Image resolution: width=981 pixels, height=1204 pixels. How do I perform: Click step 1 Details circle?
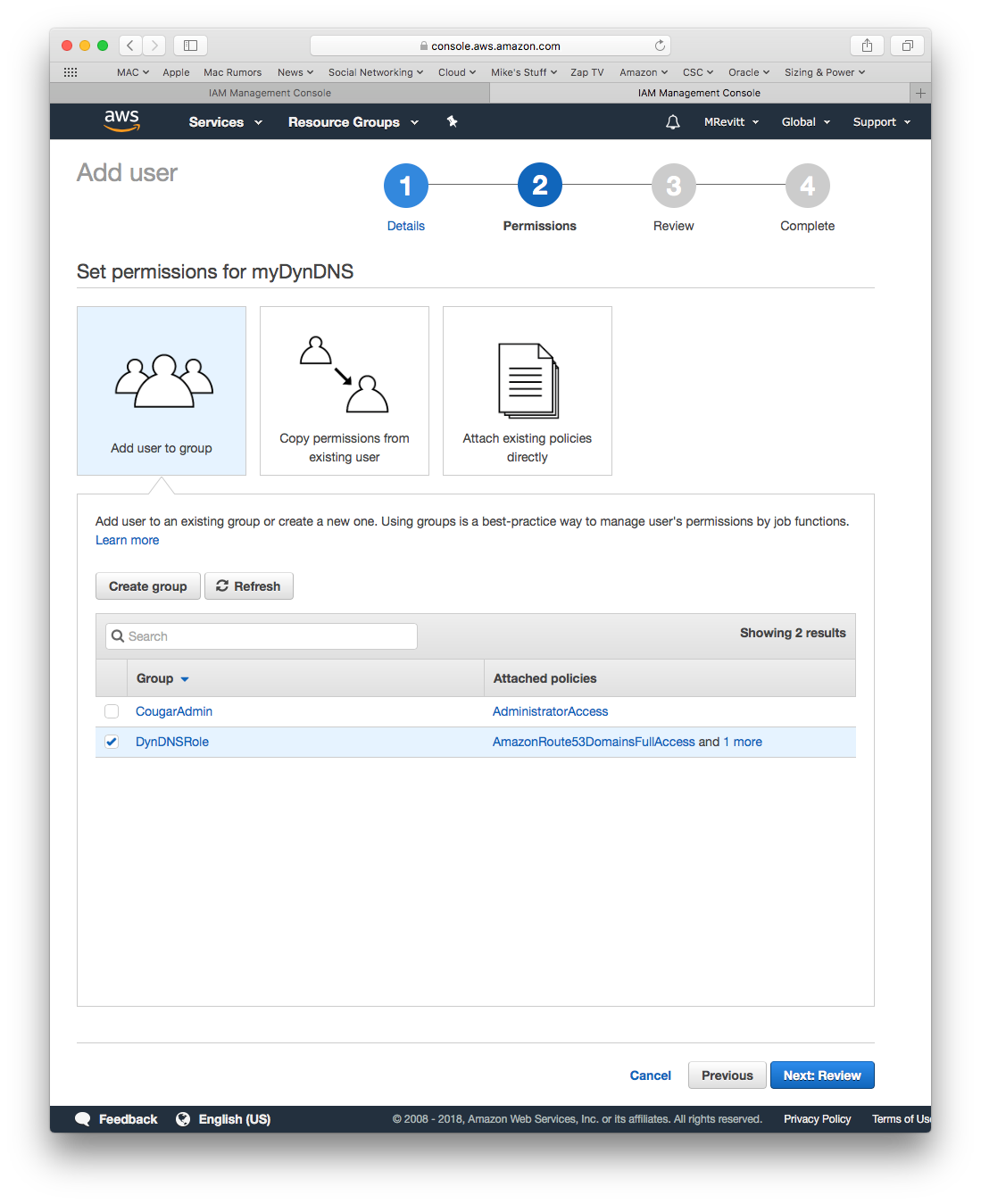click(406, 186)
